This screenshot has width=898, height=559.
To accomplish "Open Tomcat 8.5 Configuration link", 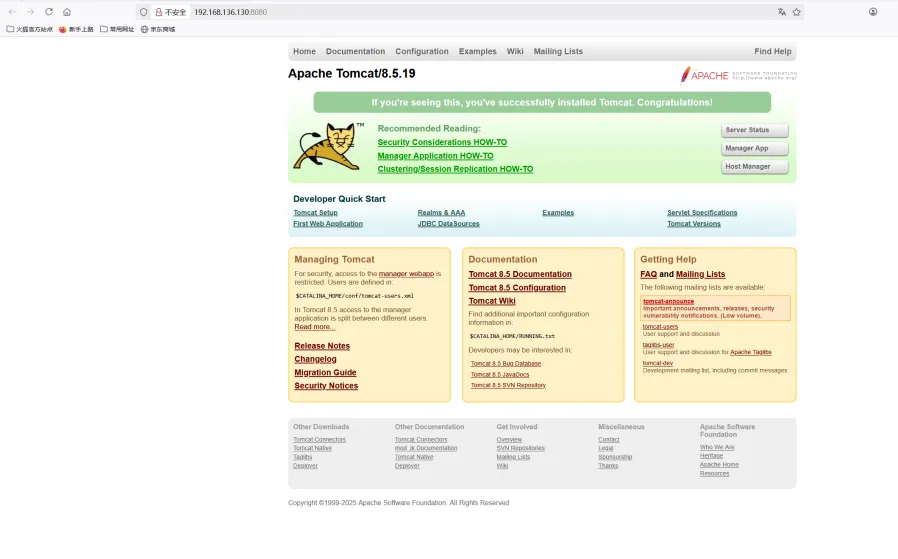I will point(517,288).
